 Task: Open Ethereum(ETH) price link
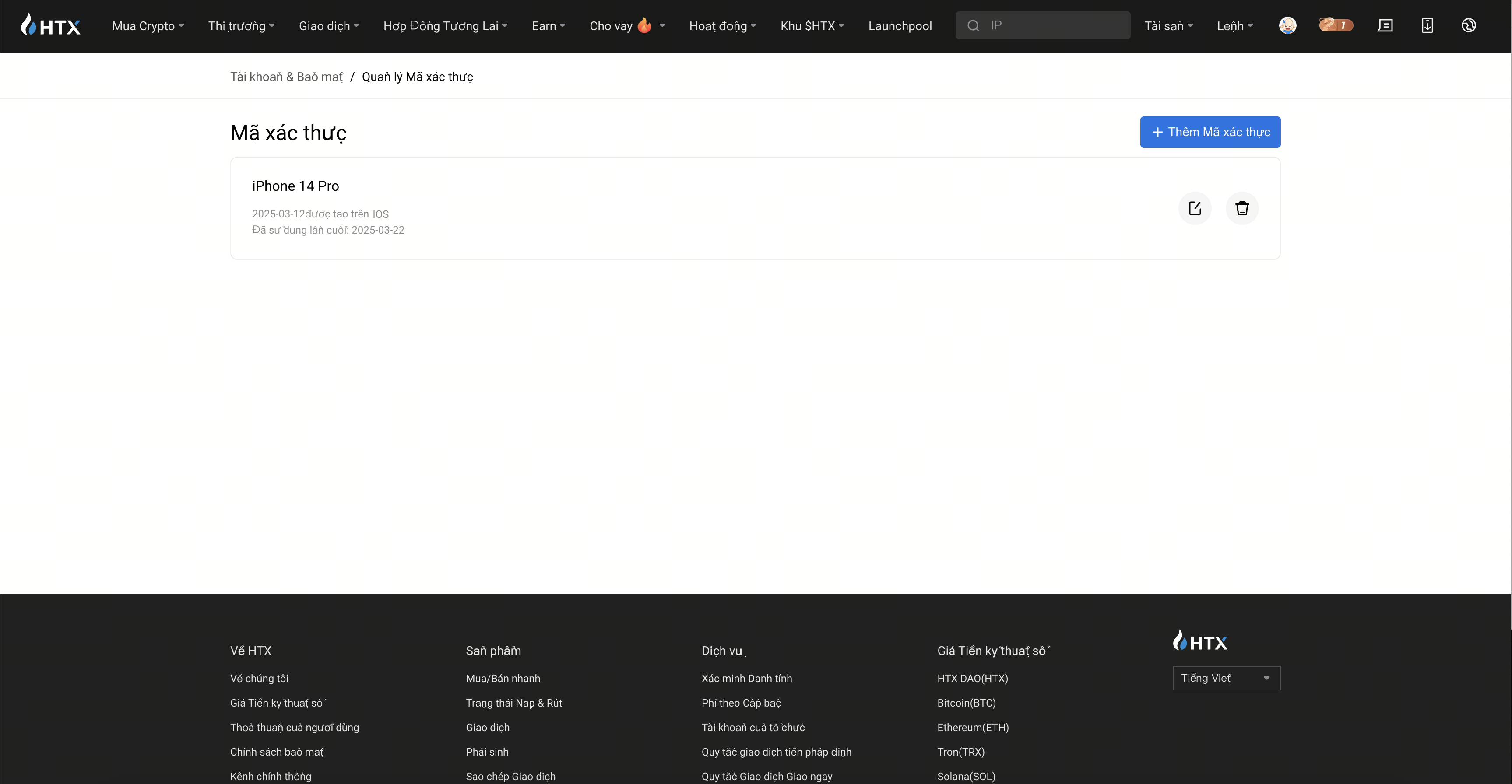tap(973, 728)
